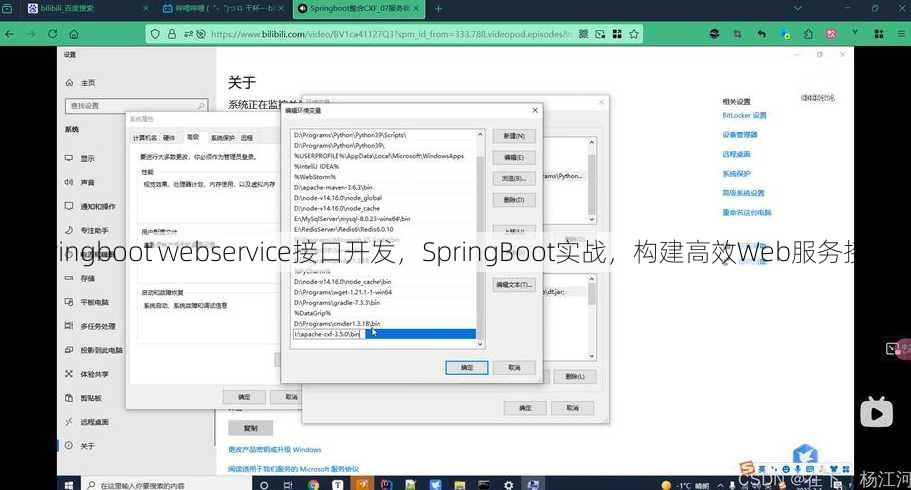The image size is (911, 490).
Task: Switch to 硬件 tab in System Properties
Action: tap(169, 138)
